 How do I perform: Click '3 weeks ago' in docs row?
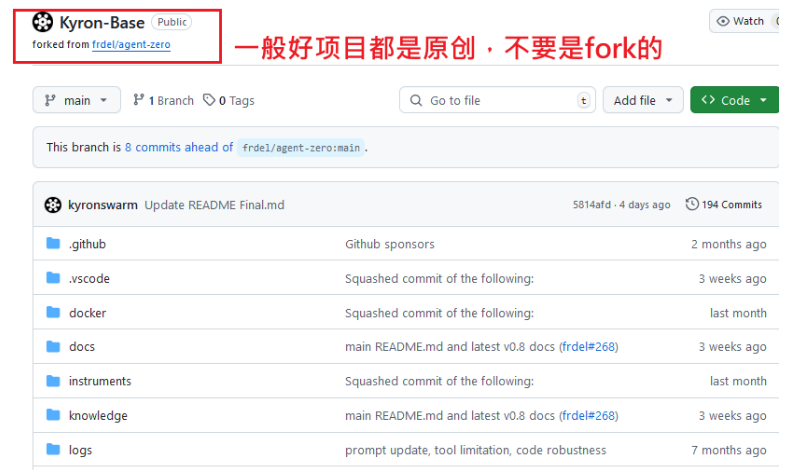click(733, 347)
